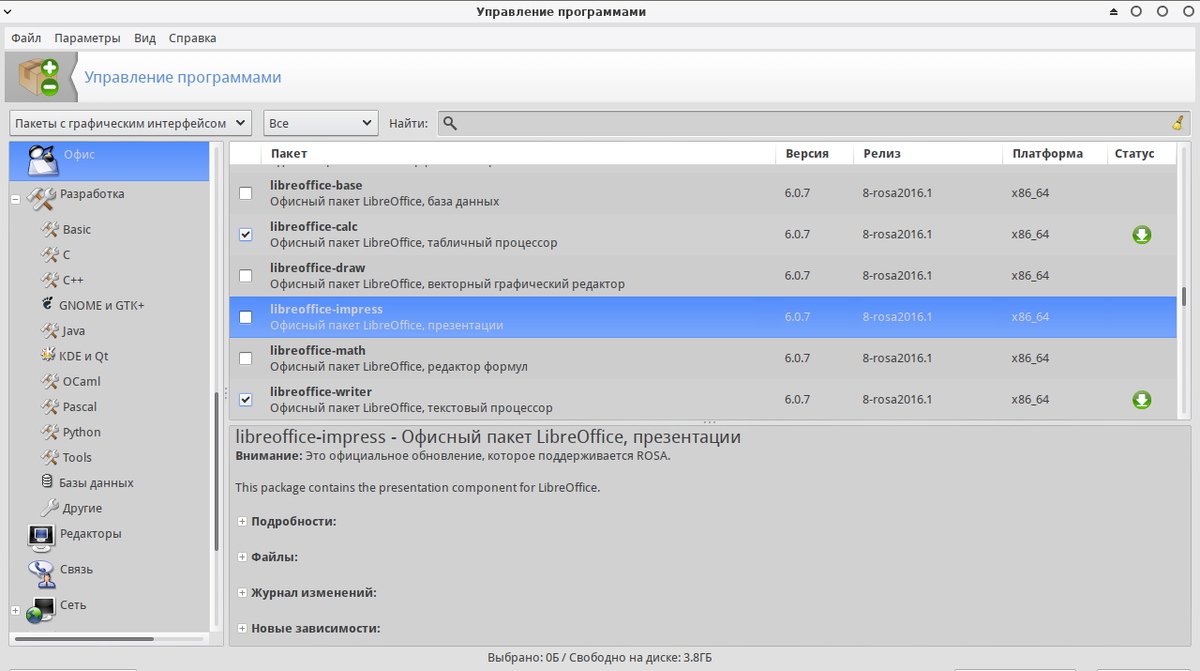Click the Python tools icon
The image size is (1200, 671).
coord(49,432)
